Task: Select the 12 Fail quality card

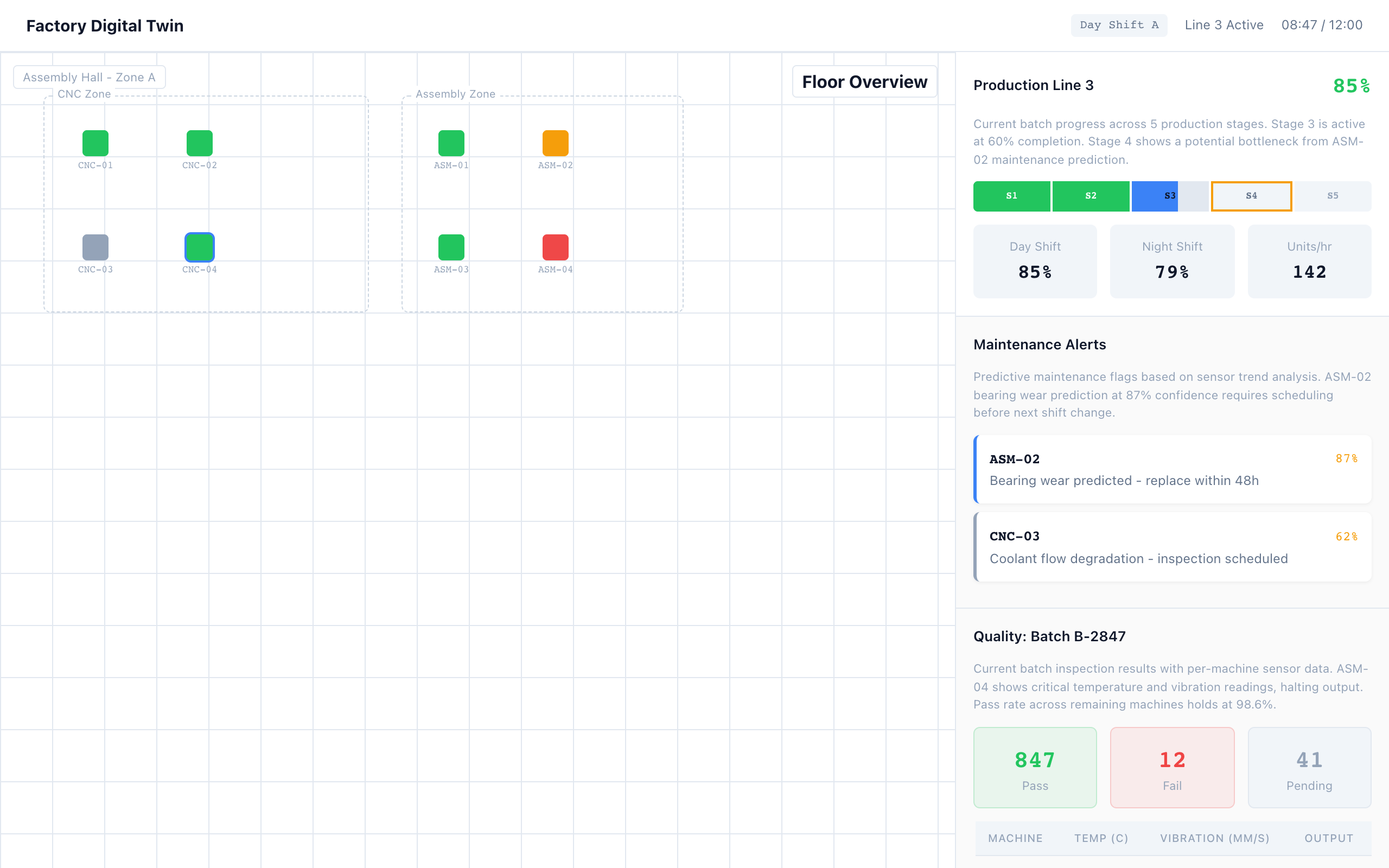Action: [x=1171, y=768]
